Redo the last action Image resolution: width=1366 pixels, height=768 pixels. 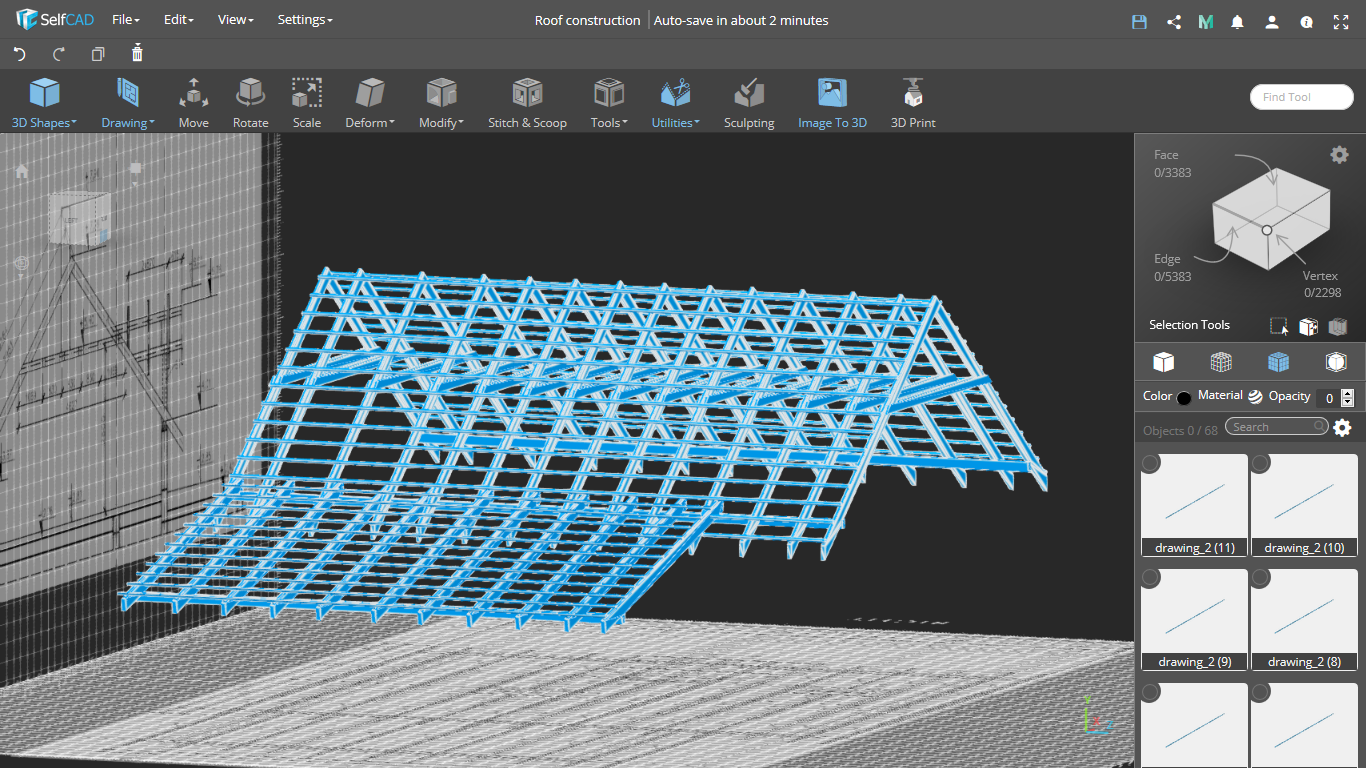tap(59, 54)
